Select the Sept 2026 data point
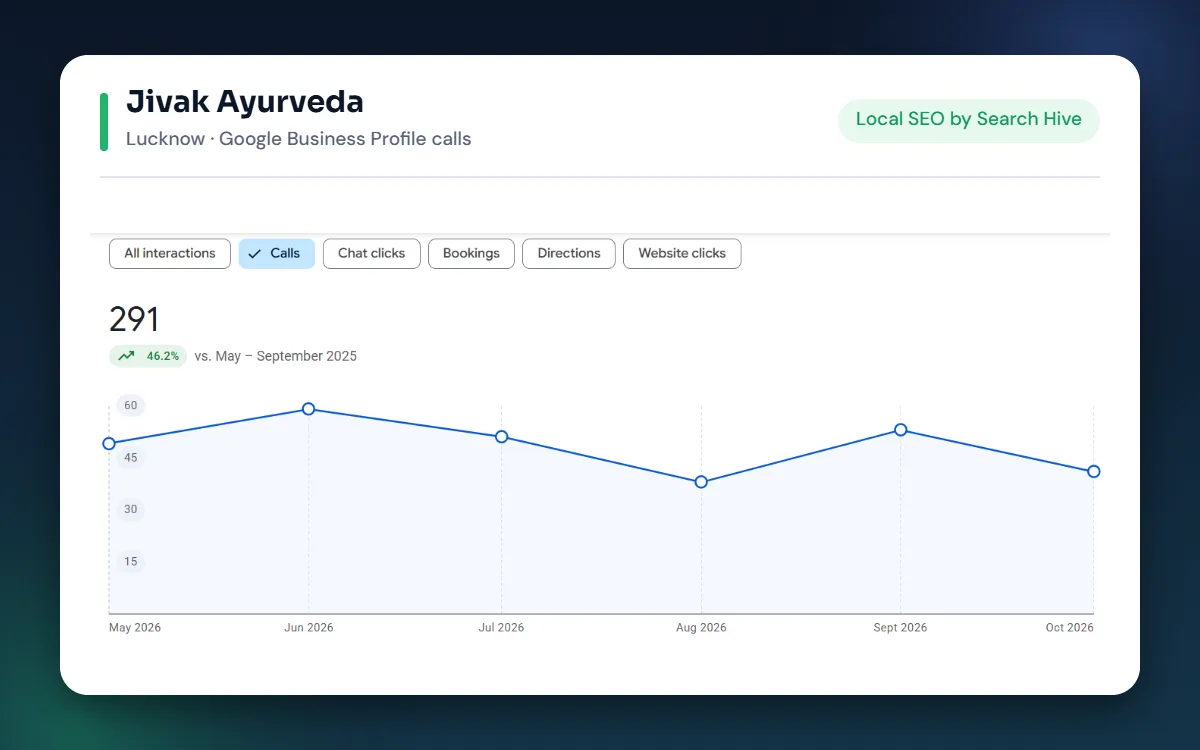The width and height of the screenshot is (1200, 750). (x=901, y=430)
